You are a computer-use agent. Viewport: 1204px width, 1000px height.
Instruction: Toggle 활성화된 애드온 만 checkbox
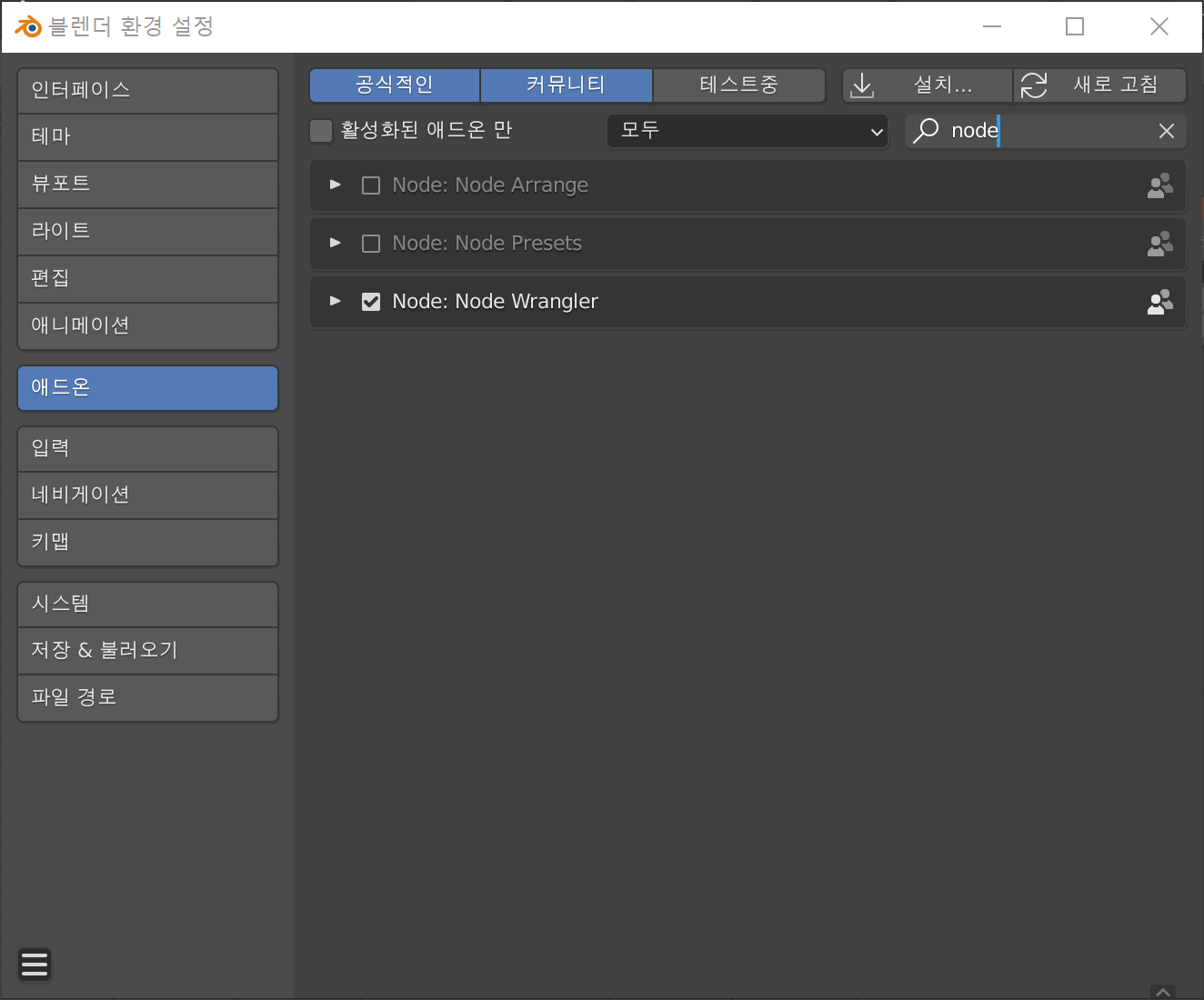pos(321,131)
